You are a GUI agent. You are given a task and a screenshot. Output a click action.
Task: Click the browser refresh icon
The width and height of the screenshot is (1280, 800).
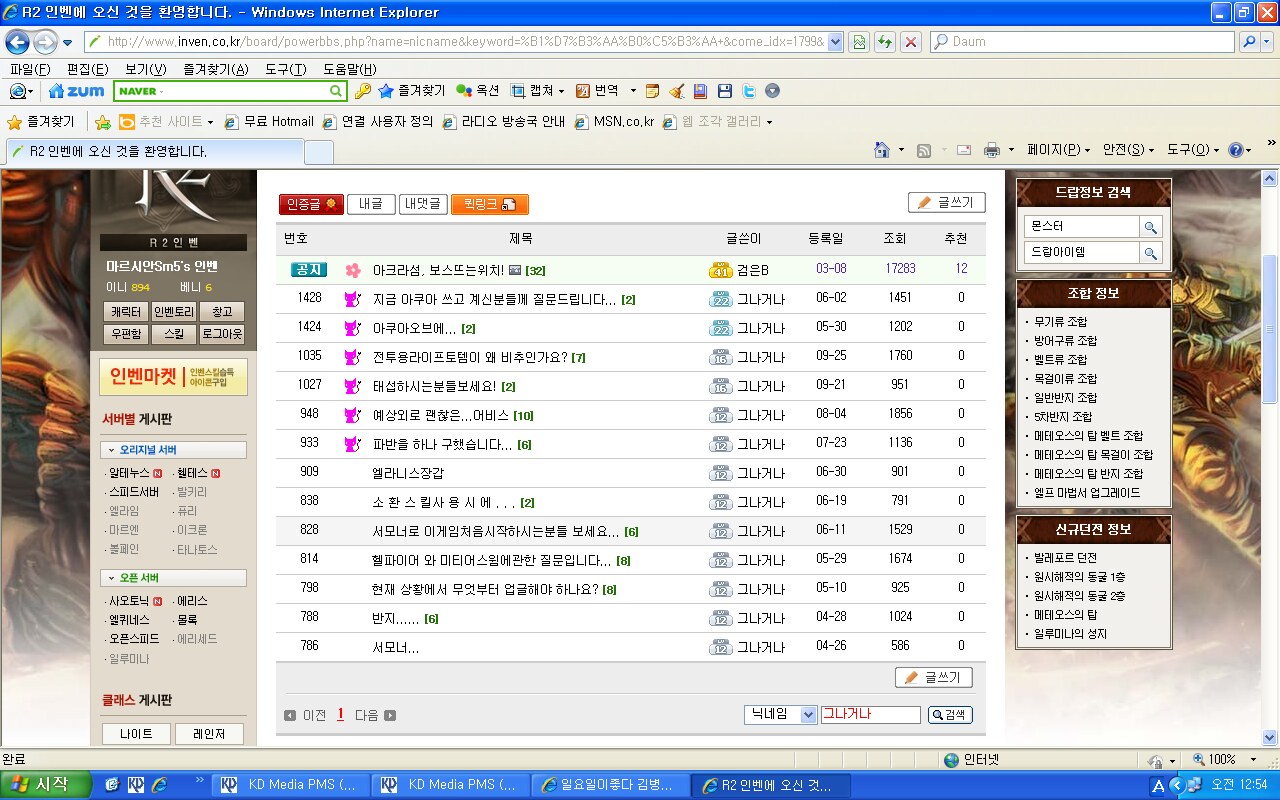click(x=884, y=42)
